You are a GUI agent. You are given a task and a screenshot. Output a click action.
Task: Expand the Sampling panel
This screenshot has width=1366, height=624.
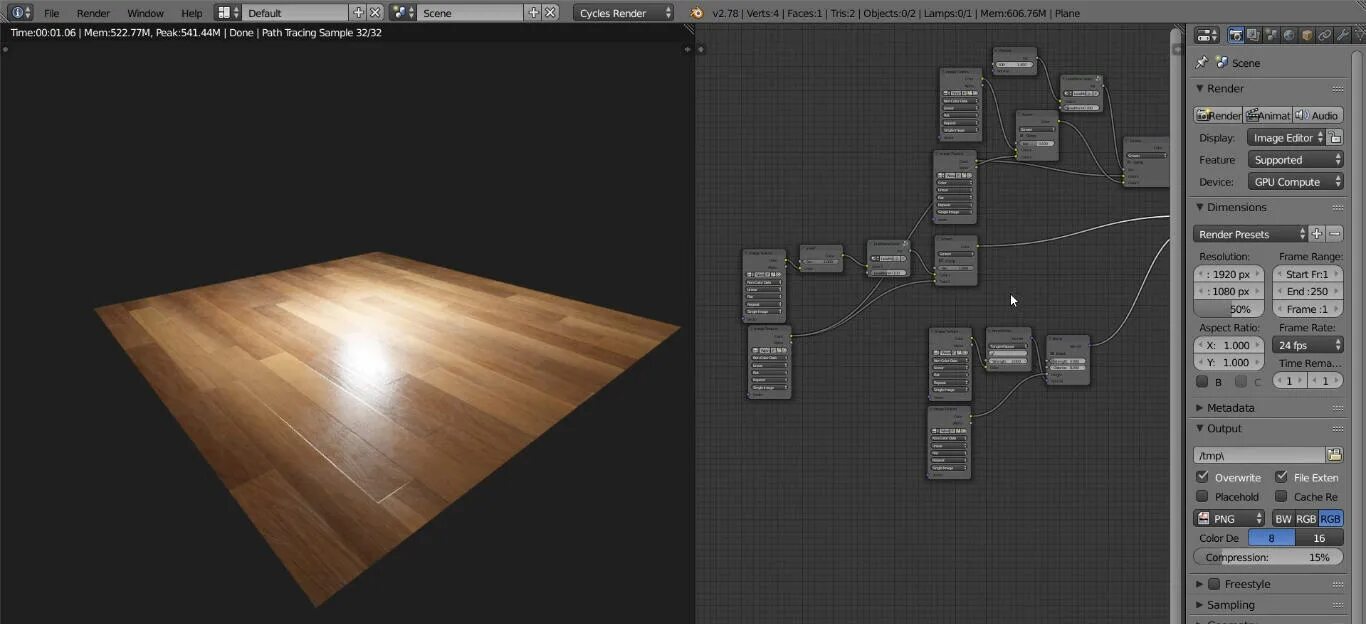point(1230,605)
